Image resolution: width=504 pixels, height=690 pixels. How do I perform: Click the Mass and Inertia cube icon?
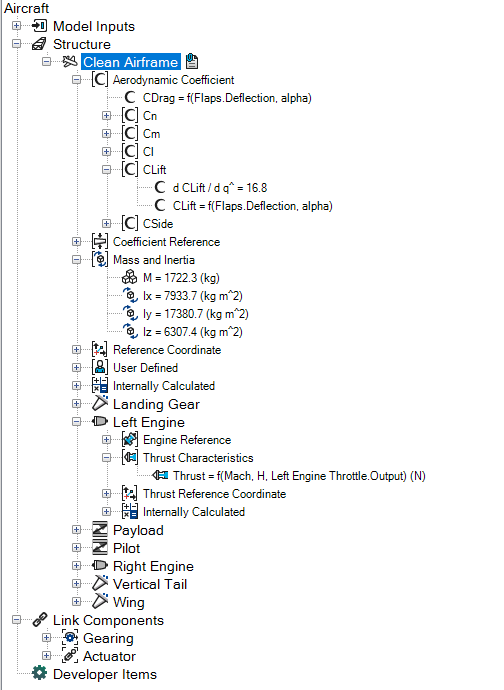click(100, 259)
